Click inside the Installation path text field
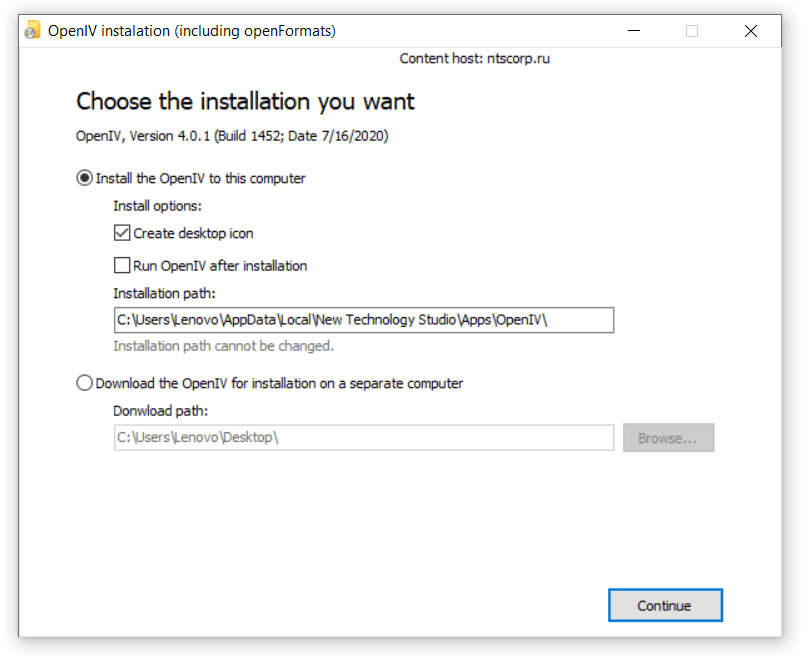 point(363,320)
